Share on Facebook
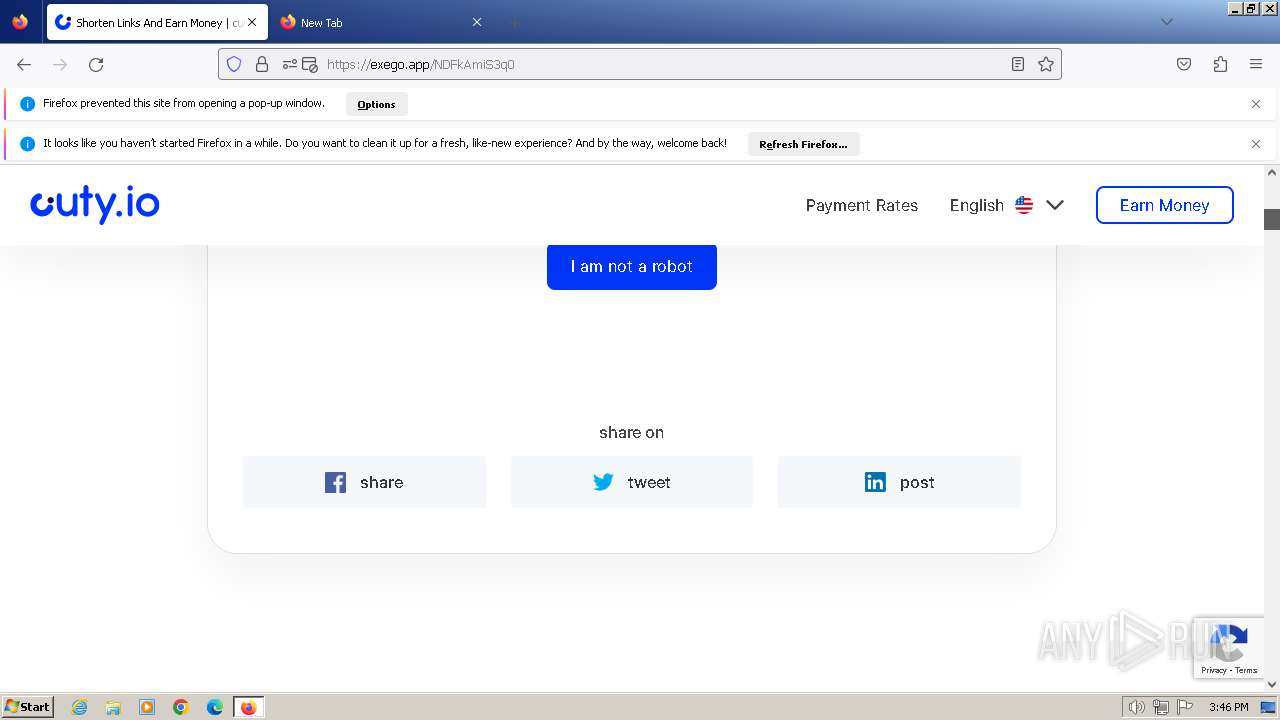 tap(364, 482)
